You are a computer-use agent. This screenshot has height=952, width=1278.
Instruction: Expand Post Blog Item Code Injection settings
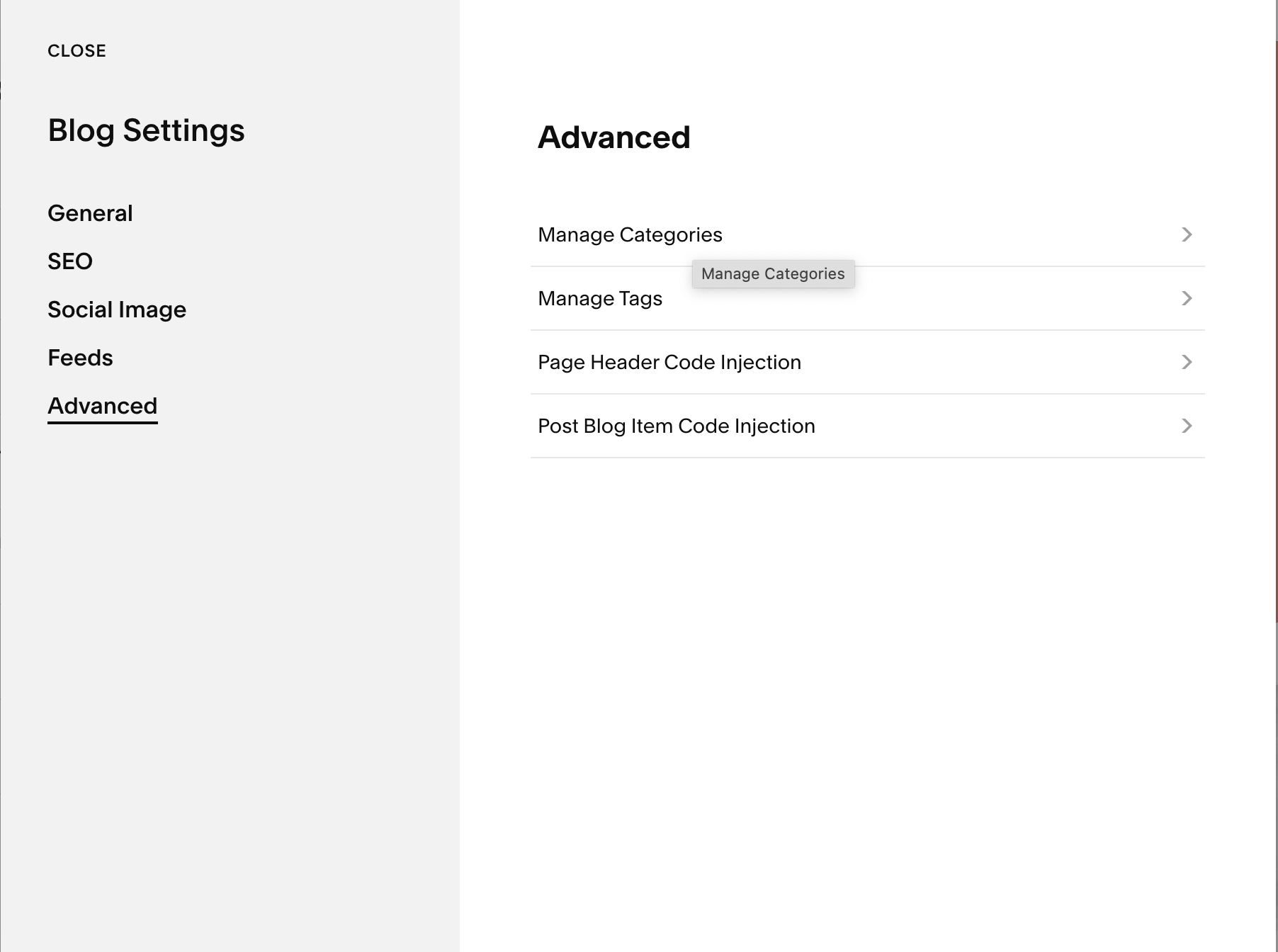click(x=867, y=426)
